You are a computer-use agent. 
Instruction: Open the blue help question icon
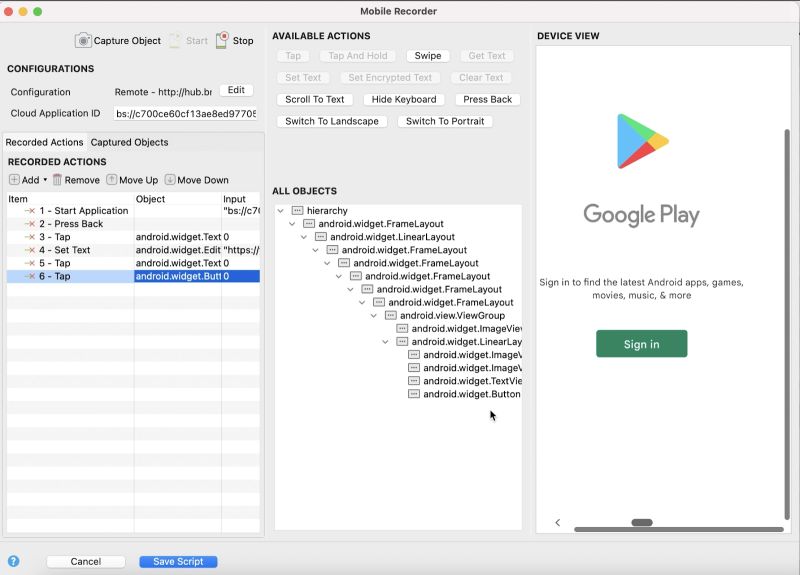click(14, 561)
